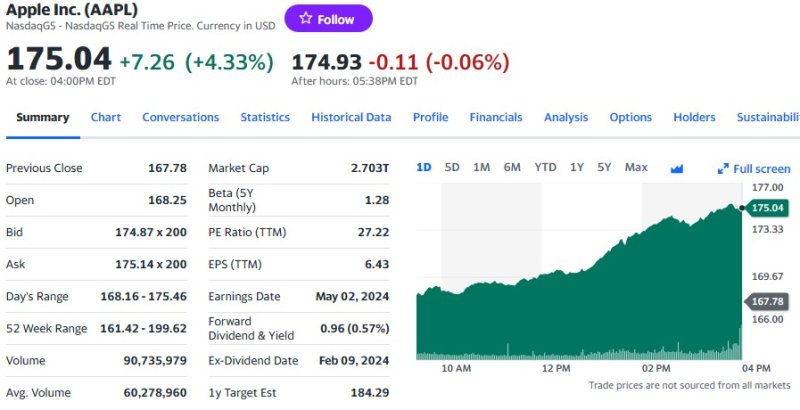Image resolution: width=800 pixels, height=410 pixels.
Task: Open the Financials tab
Action: coord(496,117)
